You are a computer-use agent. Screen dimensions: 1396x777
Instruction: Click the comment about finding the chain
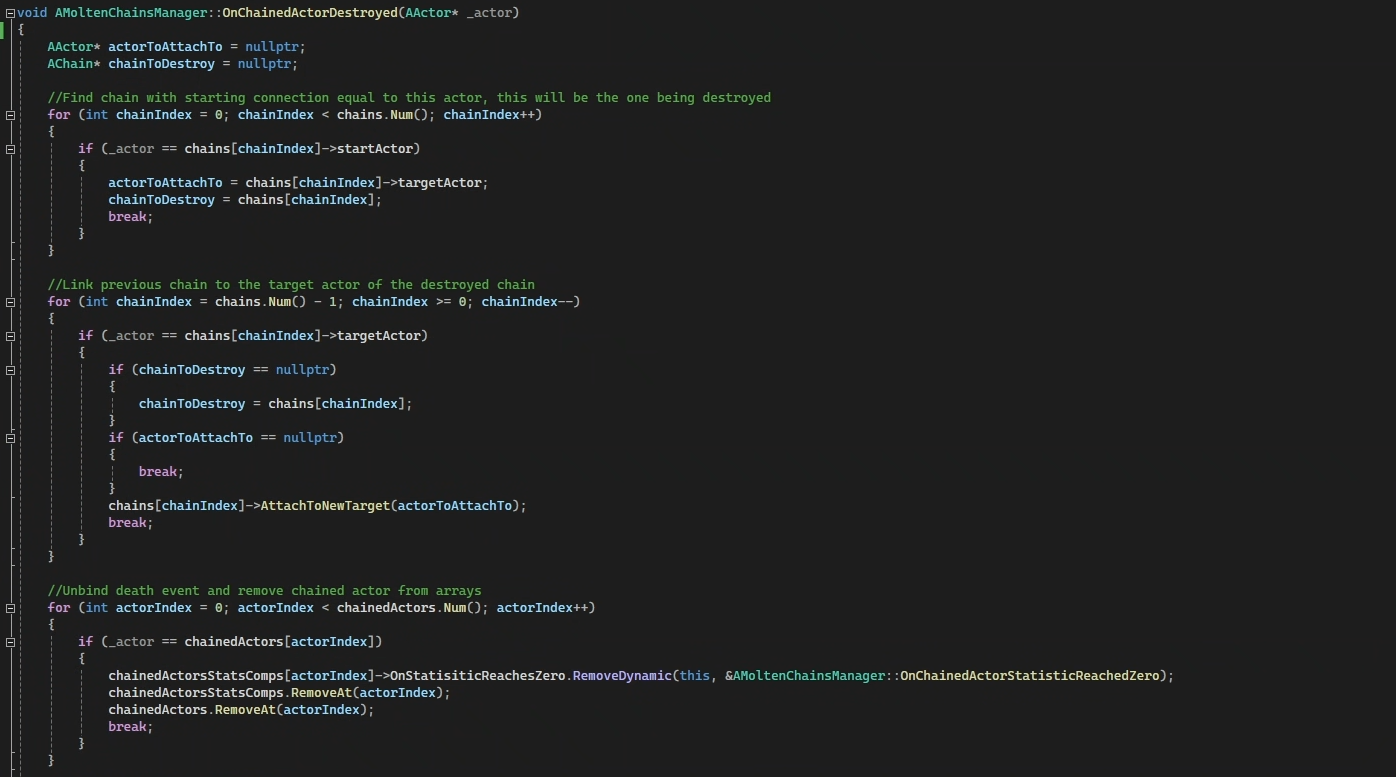(x=409, y=98)
